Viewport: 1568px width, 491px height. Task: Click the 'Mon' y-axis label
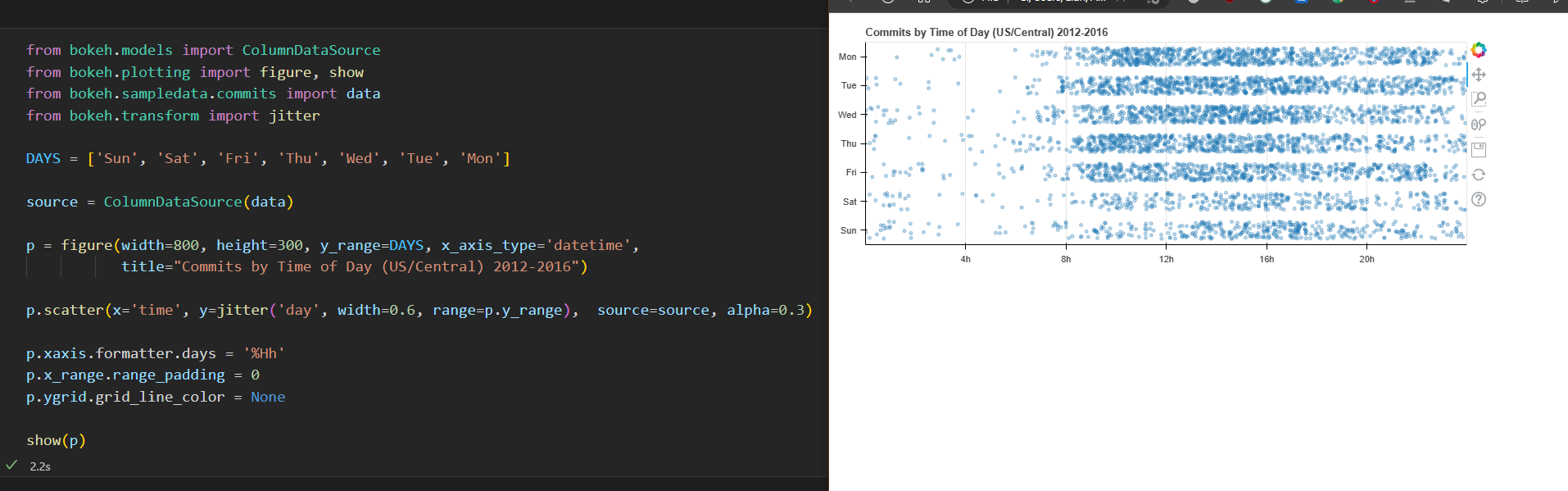pos(847,57)
